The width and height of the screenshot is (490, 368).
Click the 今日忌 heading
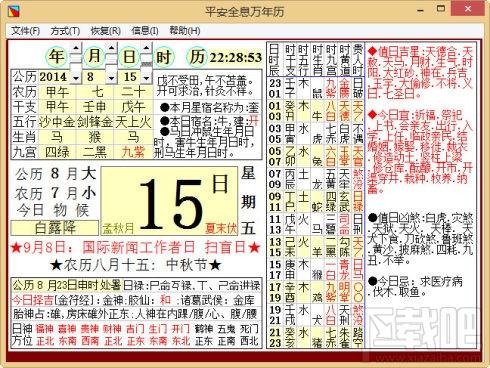pos(390,281)
